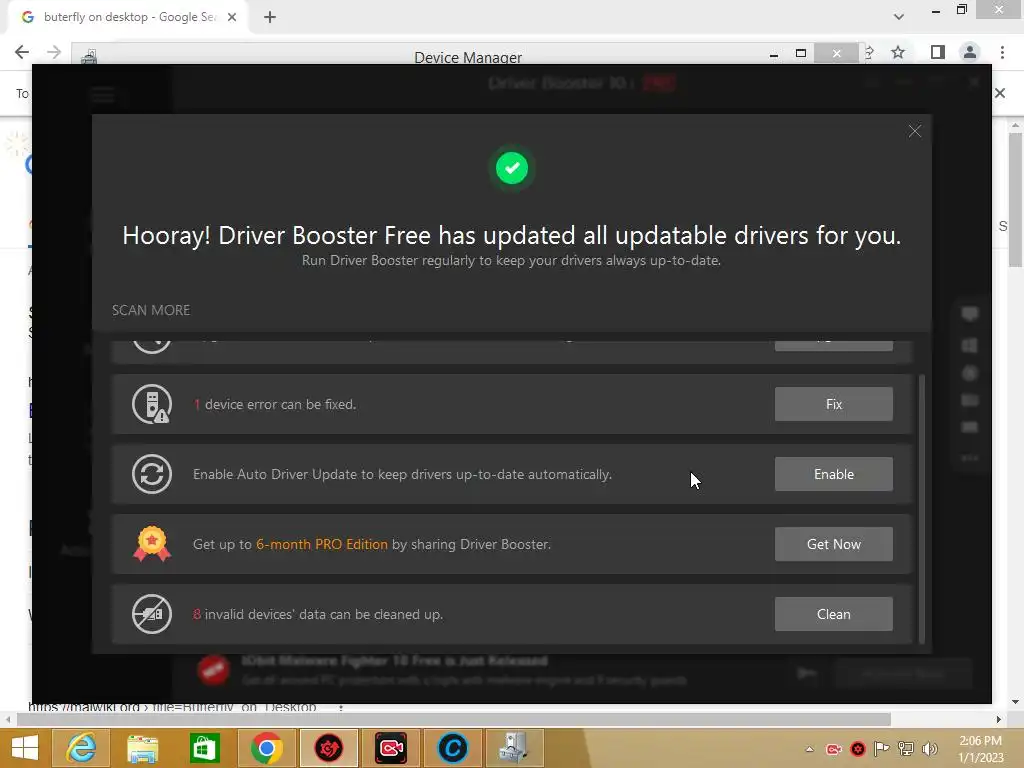
Task: Click the Driver Booster tray icon
Action: [857, 749]
